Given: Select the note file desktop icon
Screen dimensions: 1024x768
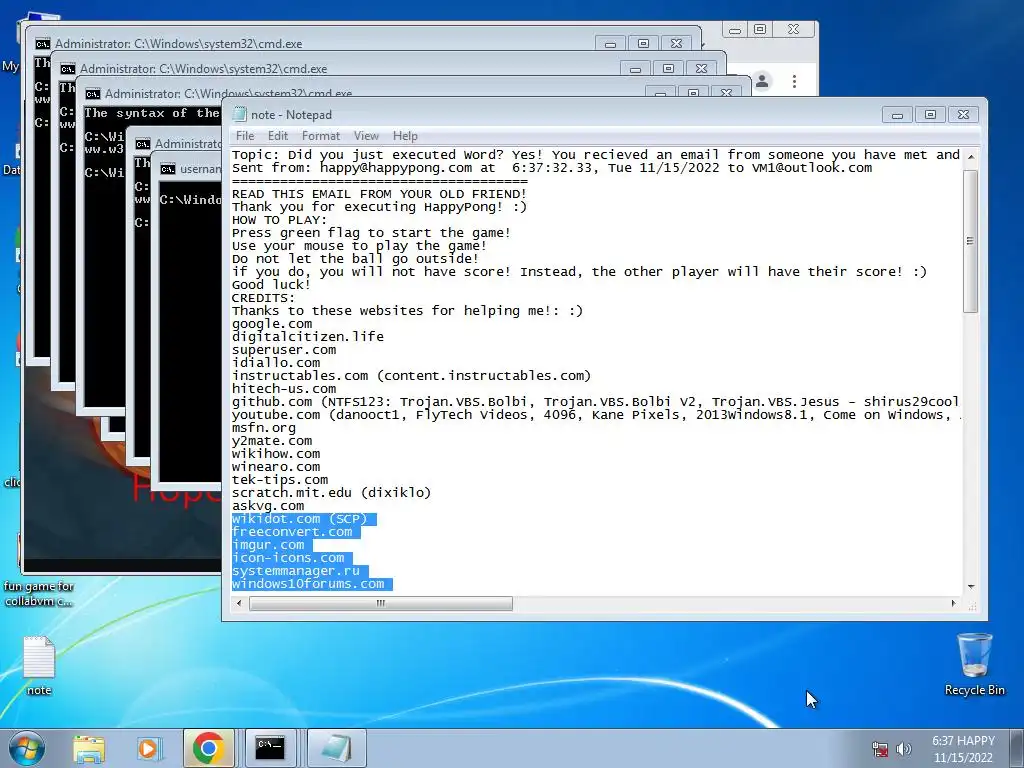Looking at the screenshot, I should [39, 665].
